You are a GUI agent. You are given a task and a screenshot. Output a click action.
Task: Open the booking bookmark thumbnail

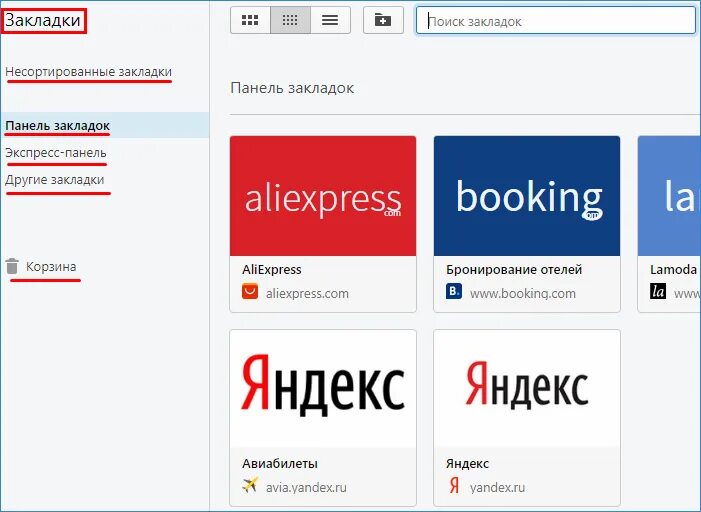click(x=527, y=196)
